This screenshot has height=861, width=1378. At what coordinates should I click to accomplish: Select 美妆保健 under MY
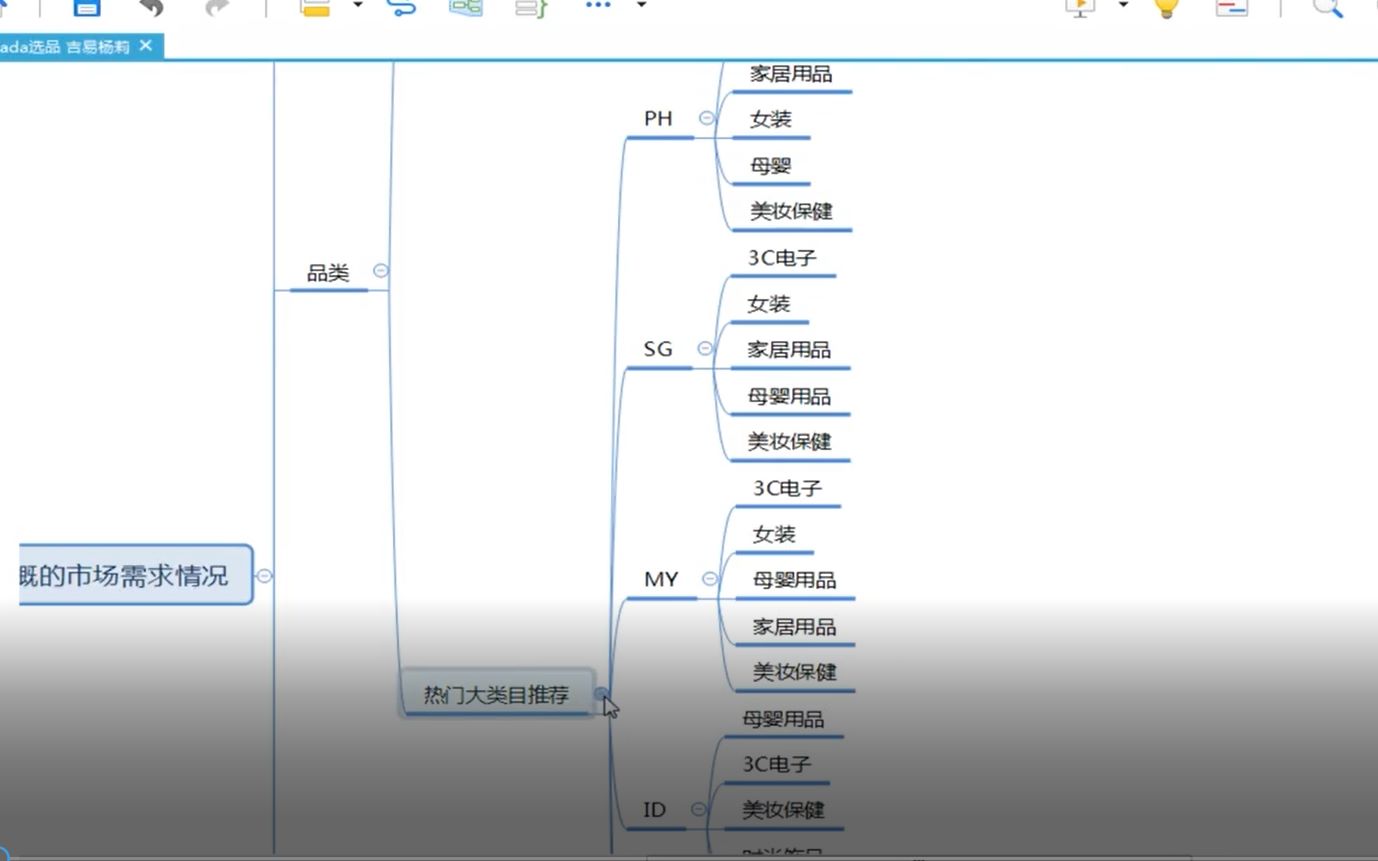[x=794, y=672]
